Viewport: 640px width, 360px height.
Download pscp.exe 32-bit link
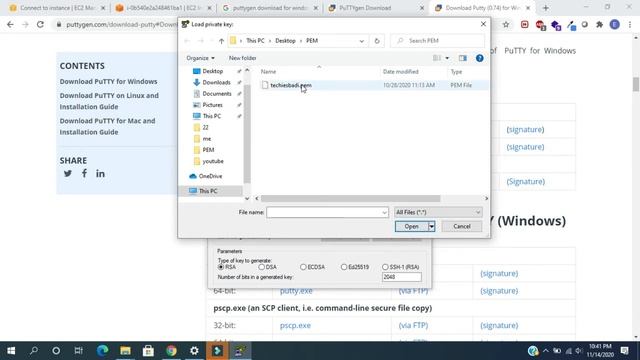[295, 325]
